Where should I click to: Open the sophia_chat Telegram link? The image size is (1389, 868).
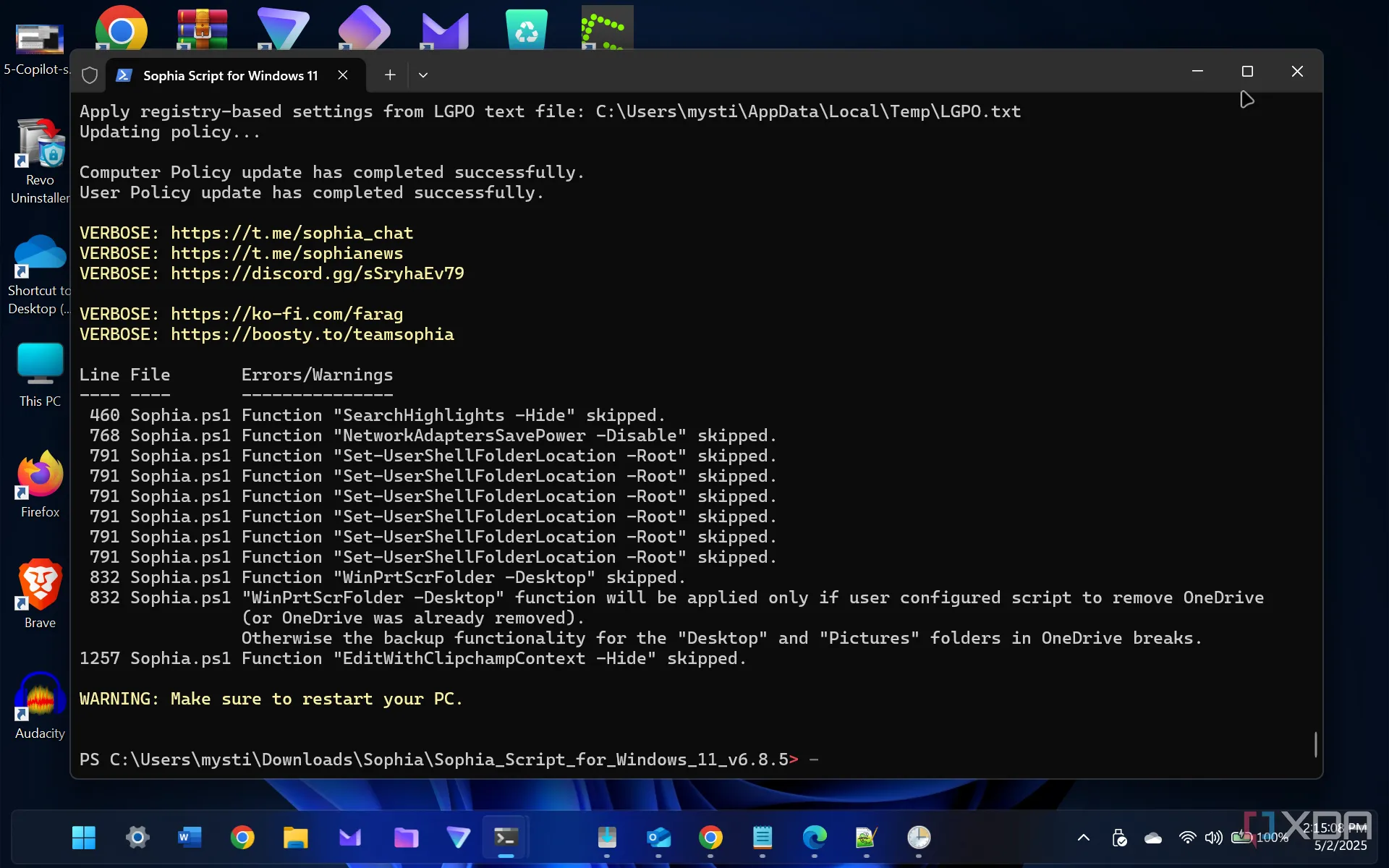tap(292, 233)
